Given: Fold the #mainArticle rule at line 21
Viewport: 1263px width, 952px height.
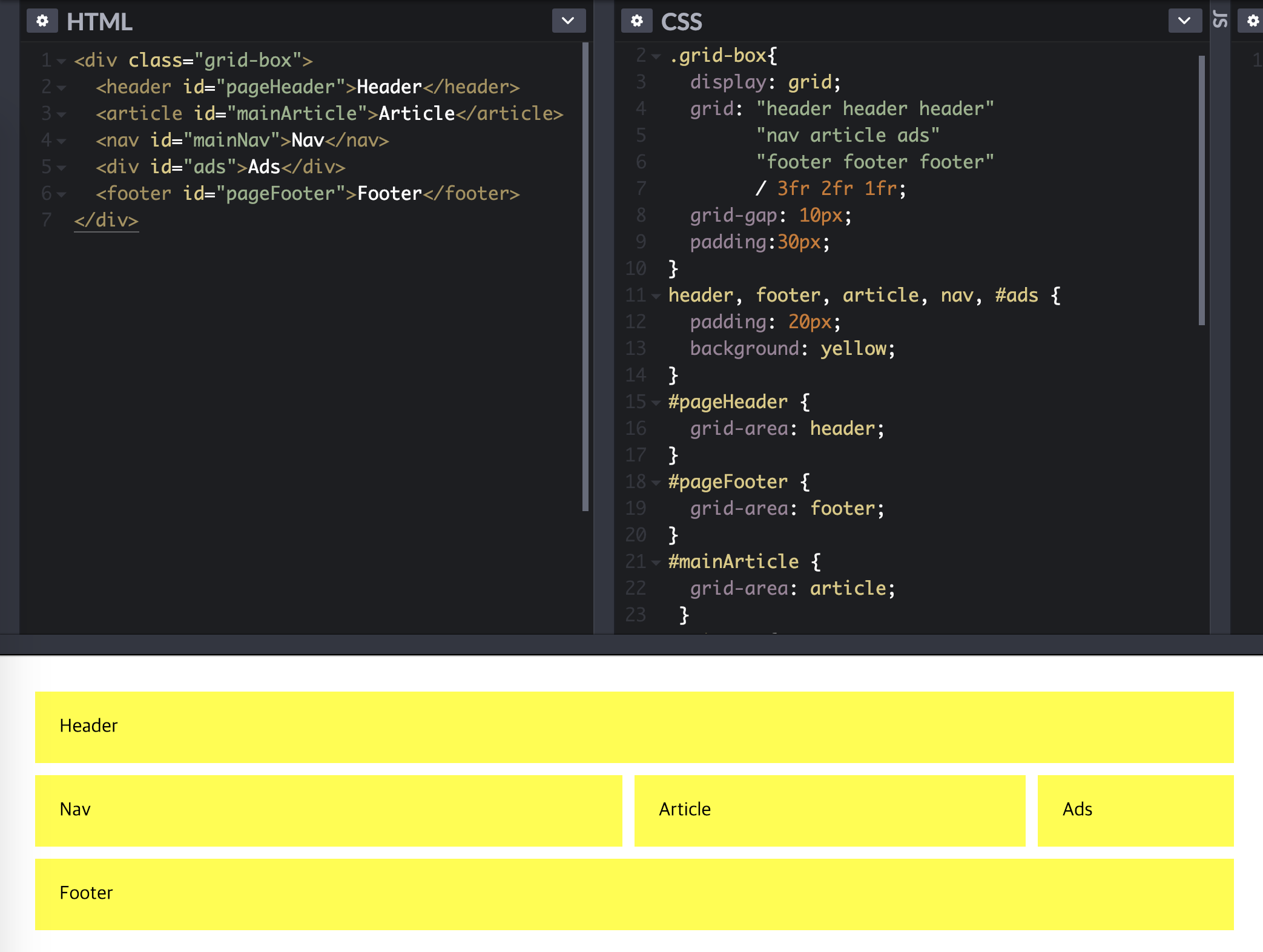Looking at the screenshot, I should point(656,563).
